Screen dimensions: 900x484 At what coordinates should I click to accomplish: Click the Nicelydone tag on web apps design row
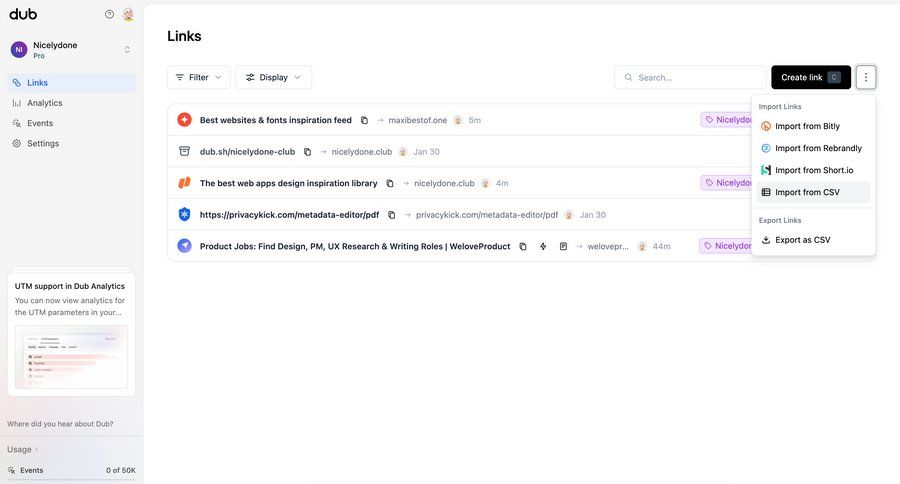[x=727, y=183]
